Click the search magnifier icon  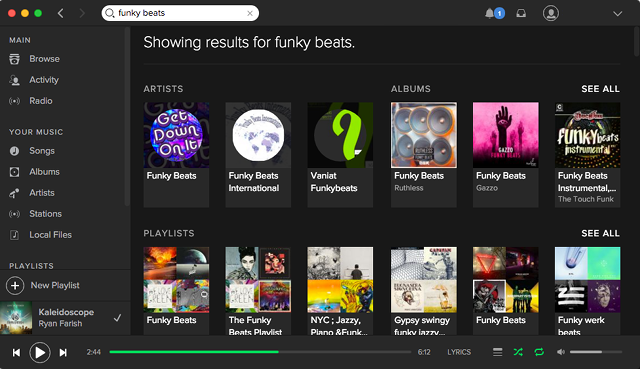[x=109, y=13]
